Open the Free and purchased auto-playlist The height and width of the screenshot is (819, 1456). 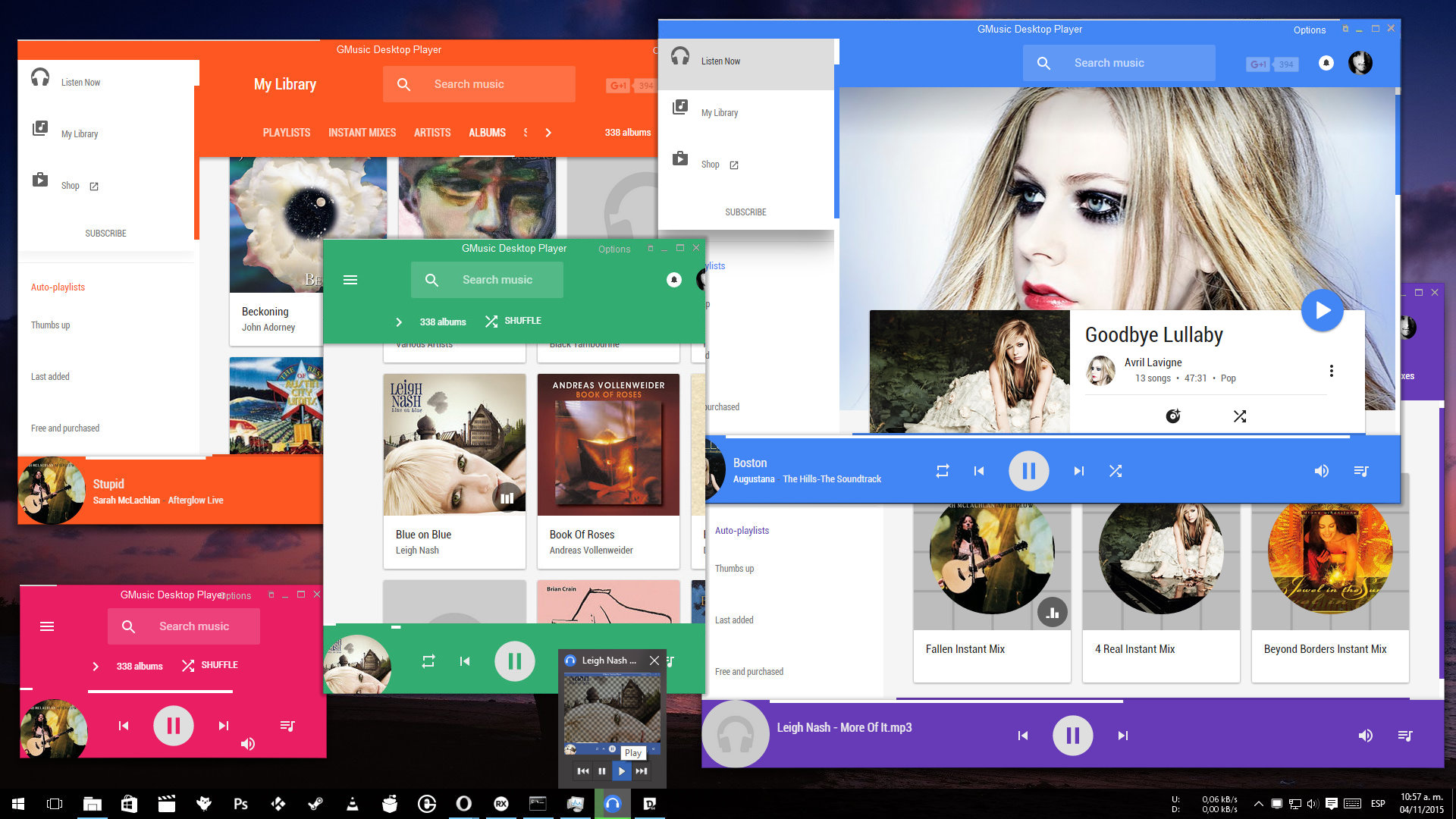65,428
